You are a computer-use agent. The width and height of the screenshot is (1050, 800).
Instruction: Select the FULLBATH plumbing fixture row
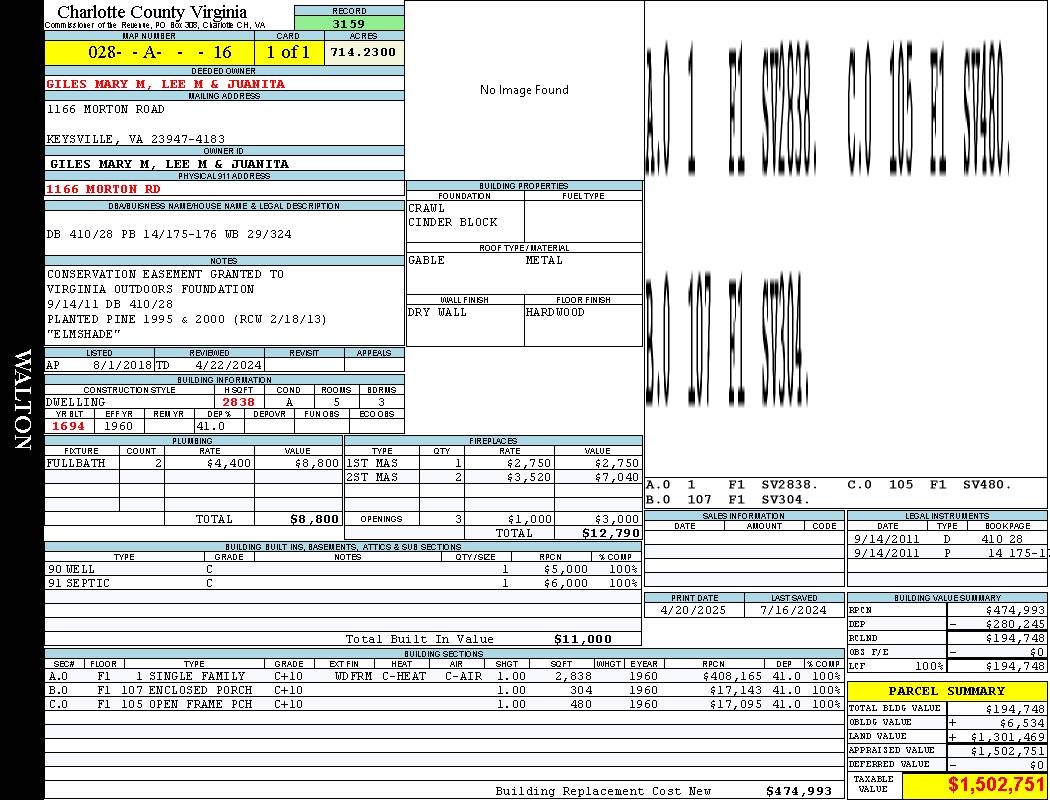pyautogui.click(x=194, y=463)
